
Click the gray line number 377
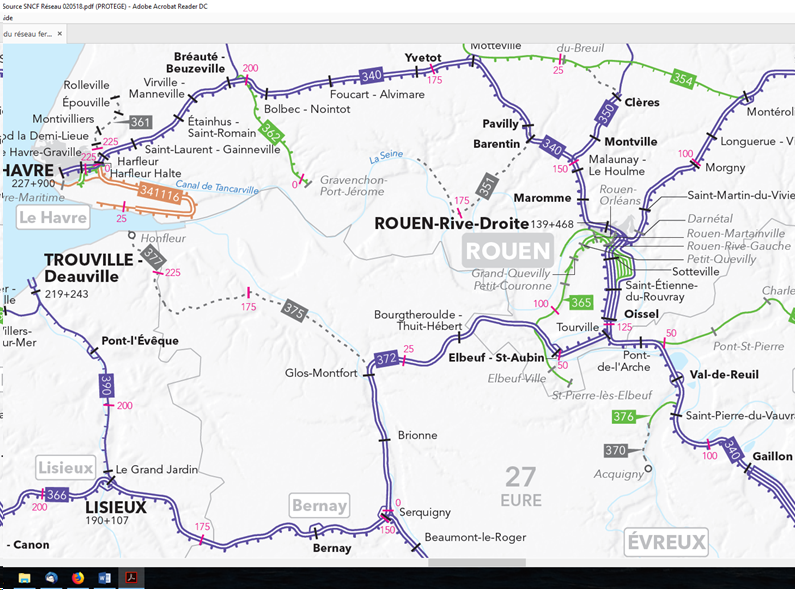pos(153,257)
